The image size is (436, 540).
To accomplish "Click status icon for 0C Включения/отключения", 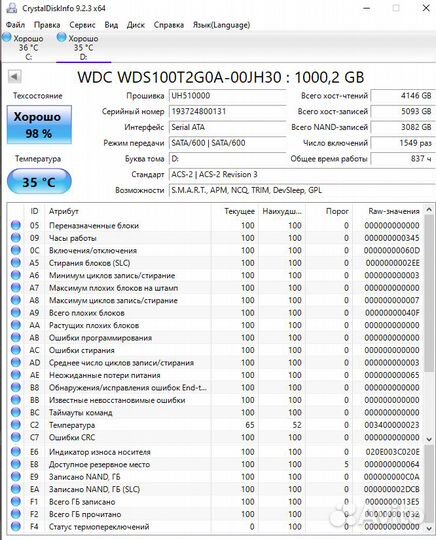I will click(x=15, y=250).
